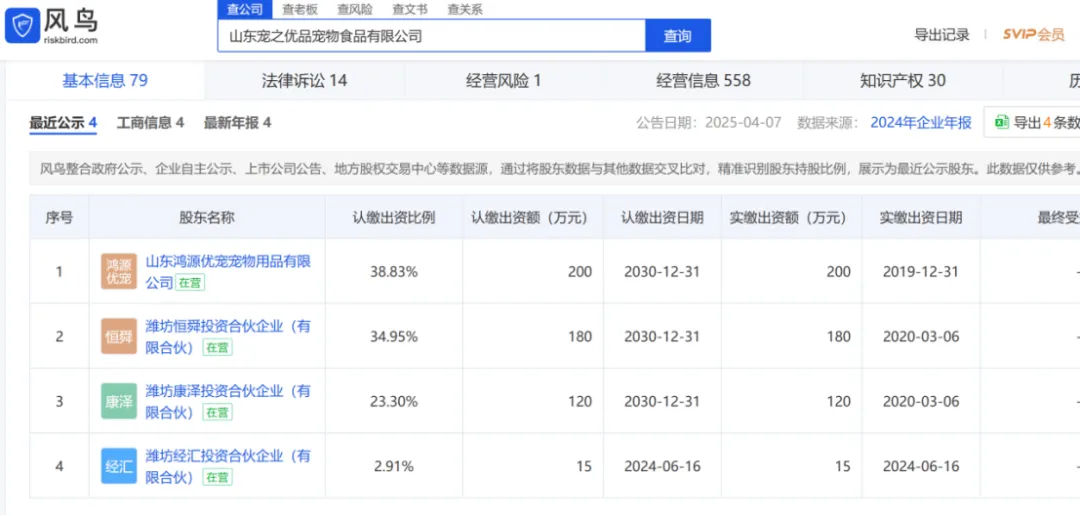Image resolution: width=1080 pixels, height=516 pixels.
Task: Click the 经汇 shareholder logo thumbnail
Action: click(x=118, y=466)
